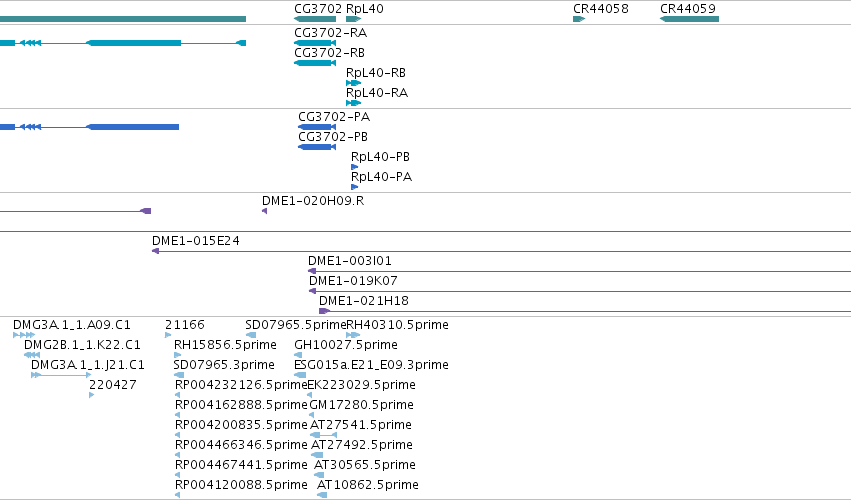Click the RP004162888.5prime label
The width and height of the screenshot is (851, 500).
(x=242, y=405)
